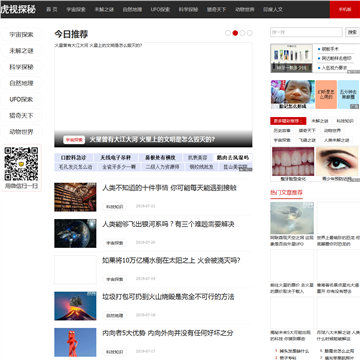
Task: Click the eye makeup ad image
Action: pyautogui.click(x=337, y=162)
